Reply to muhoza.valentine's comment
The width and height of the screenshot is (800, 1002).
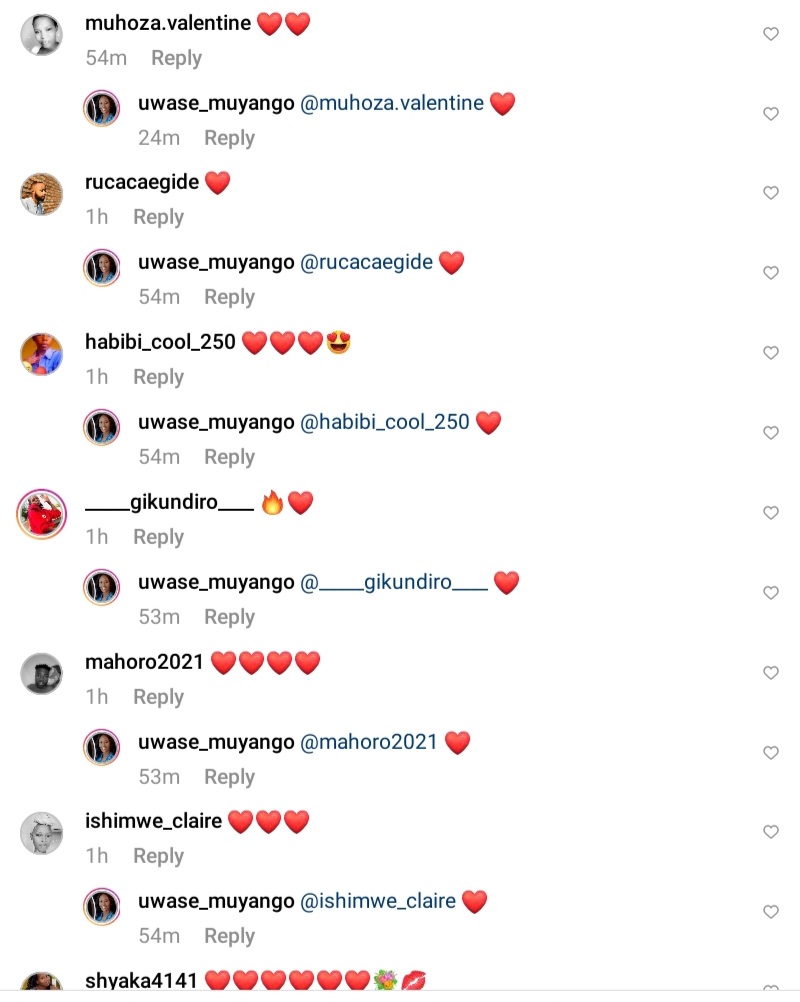point(176,58)
